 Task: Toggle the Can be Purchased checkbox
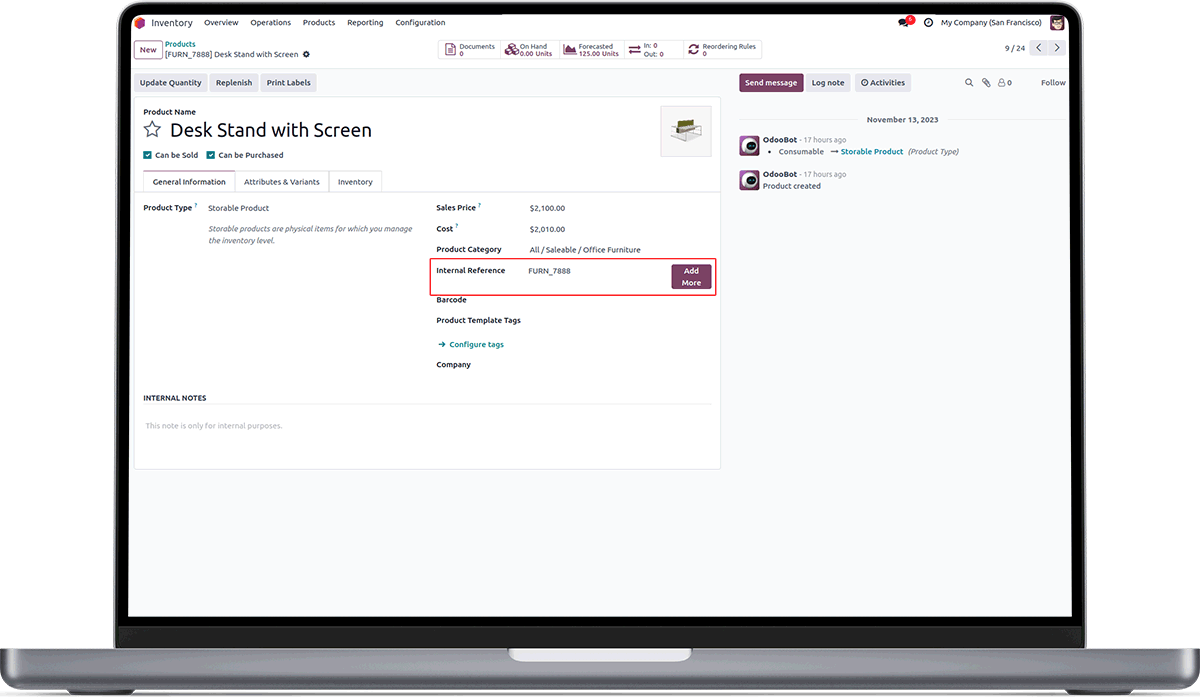point(211,155)
